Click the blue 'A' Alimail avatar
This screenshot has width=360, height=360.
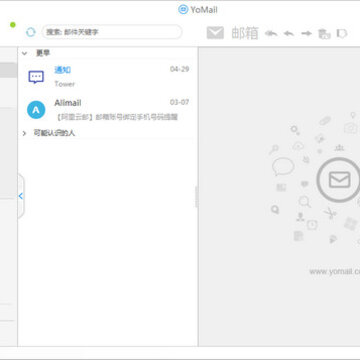click(36, 110)
